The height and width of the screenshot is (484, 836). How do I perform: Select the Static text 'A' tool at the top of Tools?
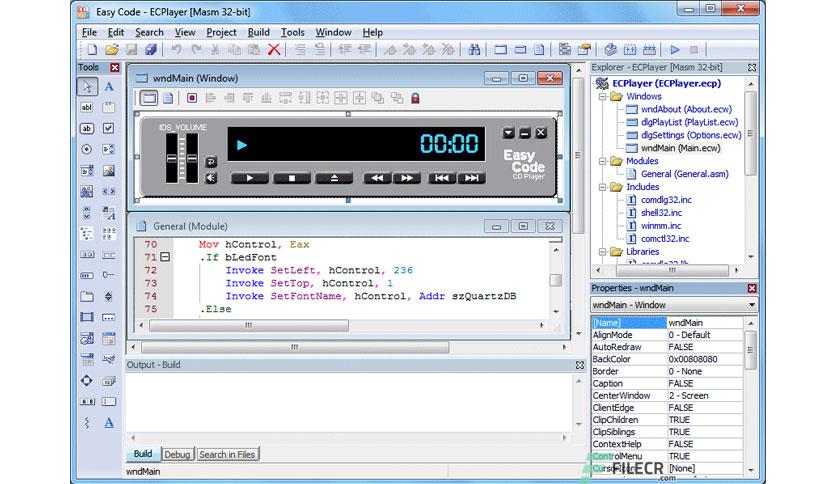click(109, 86)
